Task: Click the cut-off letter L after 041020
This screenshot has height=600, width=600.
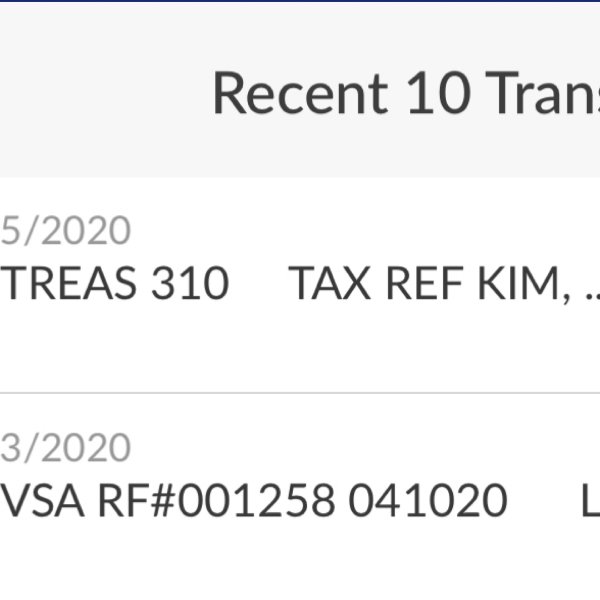Action: [x=590, y=501]
